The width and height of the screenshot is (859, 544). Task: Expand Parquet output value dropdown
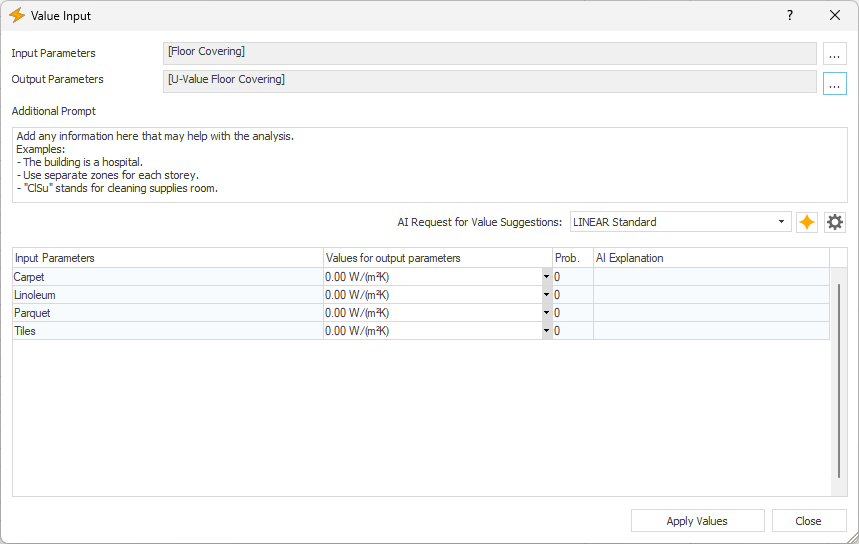click(546, 313)
